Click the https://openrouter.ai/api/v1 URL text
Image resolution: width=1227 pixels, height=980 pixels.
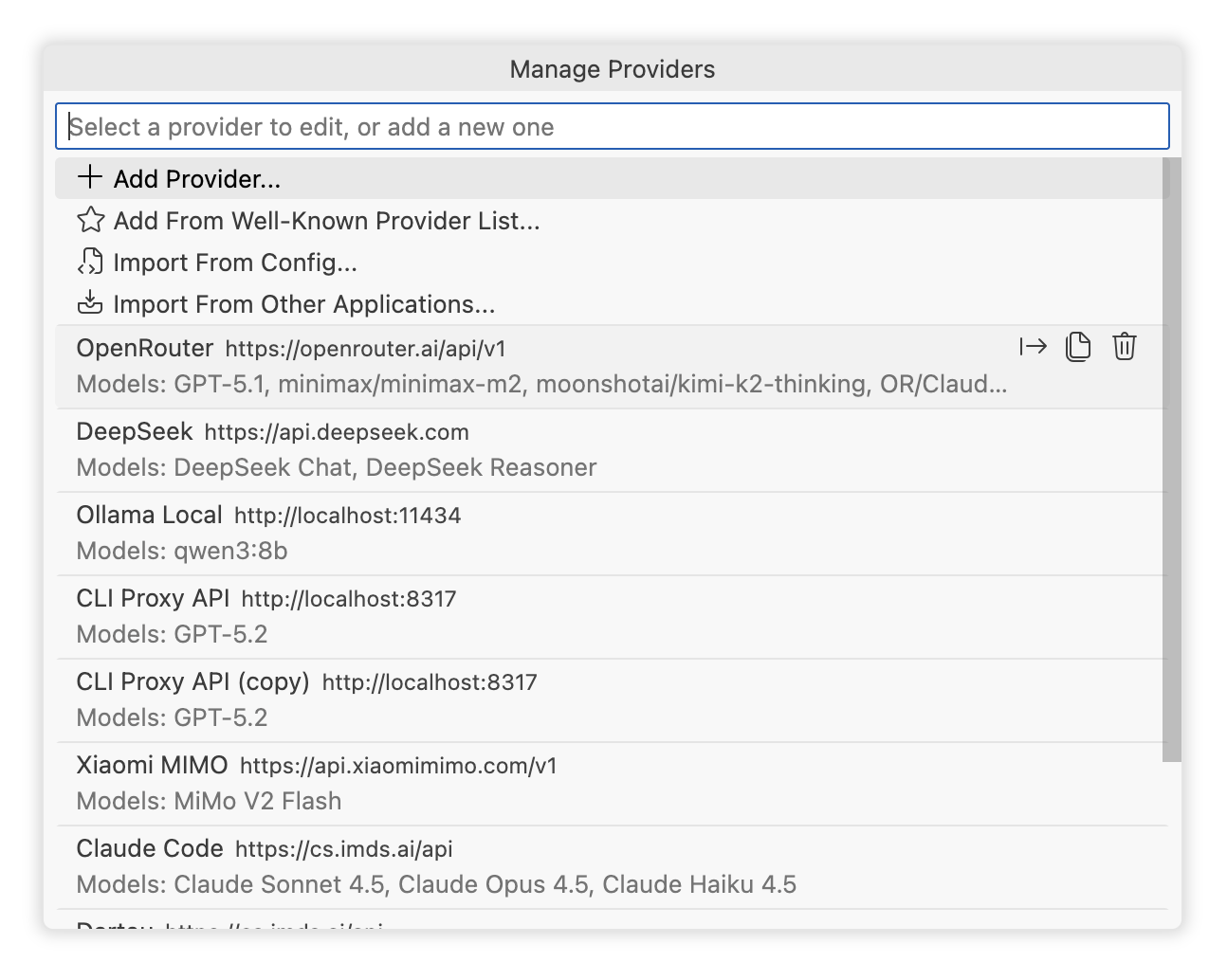pyautogui.click(x=365, y=349)
